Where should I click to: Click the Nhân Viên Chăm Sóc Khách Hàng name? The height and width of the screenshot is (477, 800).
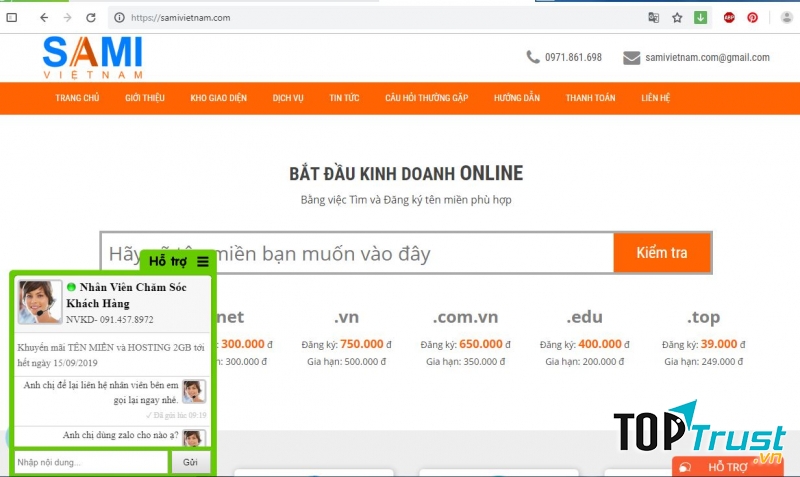tap(127, 295)
